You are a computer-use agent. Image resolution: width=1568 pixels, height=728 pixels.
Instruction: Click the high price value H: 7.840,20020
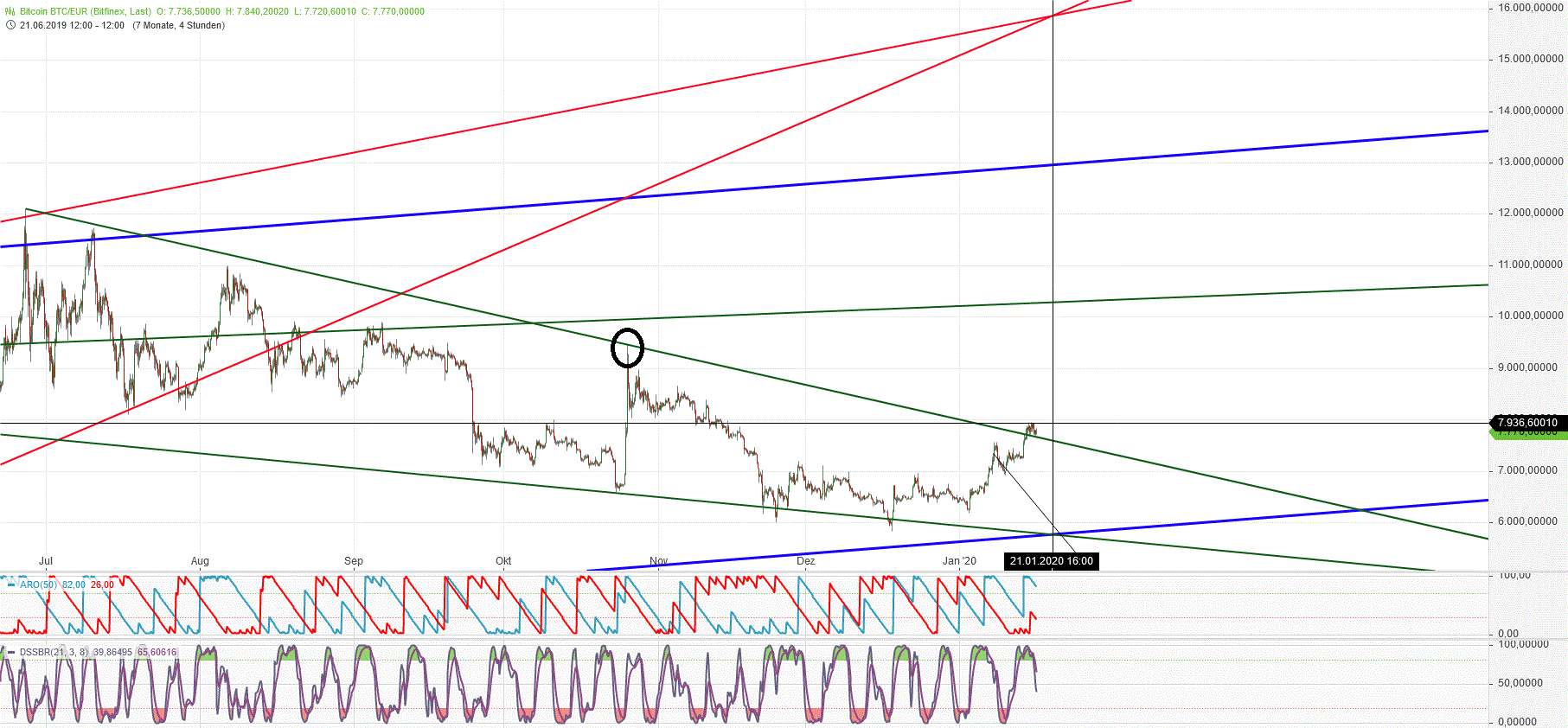[257, 12]
